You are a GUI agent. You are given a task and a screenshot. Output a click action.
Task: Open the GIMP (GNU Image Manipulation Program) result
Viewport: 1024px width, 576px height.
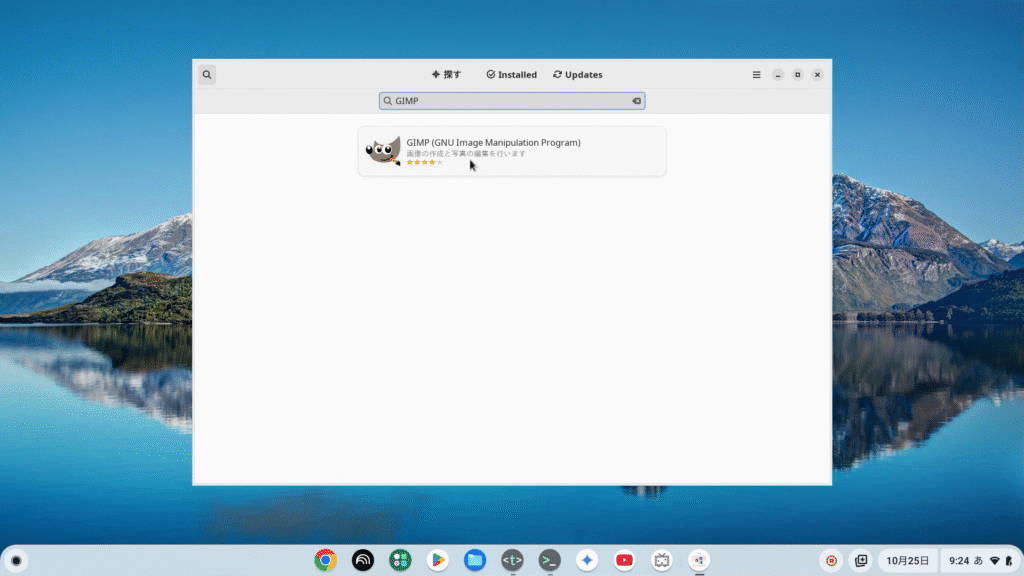tap(493, 142)
